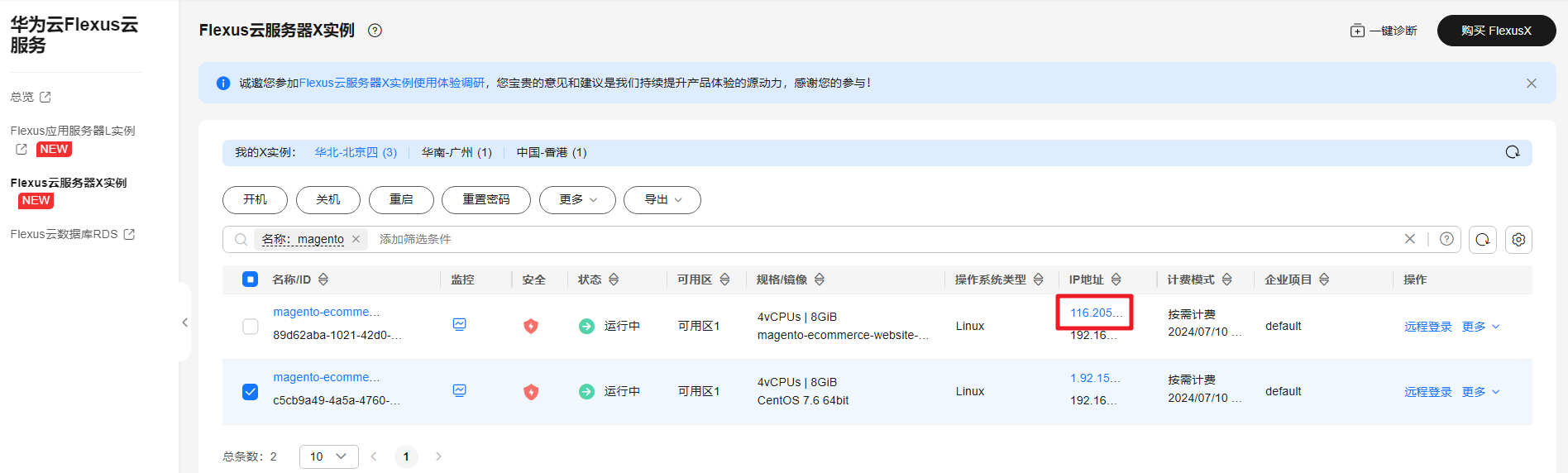Close the survey notification banner

[1532, 84]
